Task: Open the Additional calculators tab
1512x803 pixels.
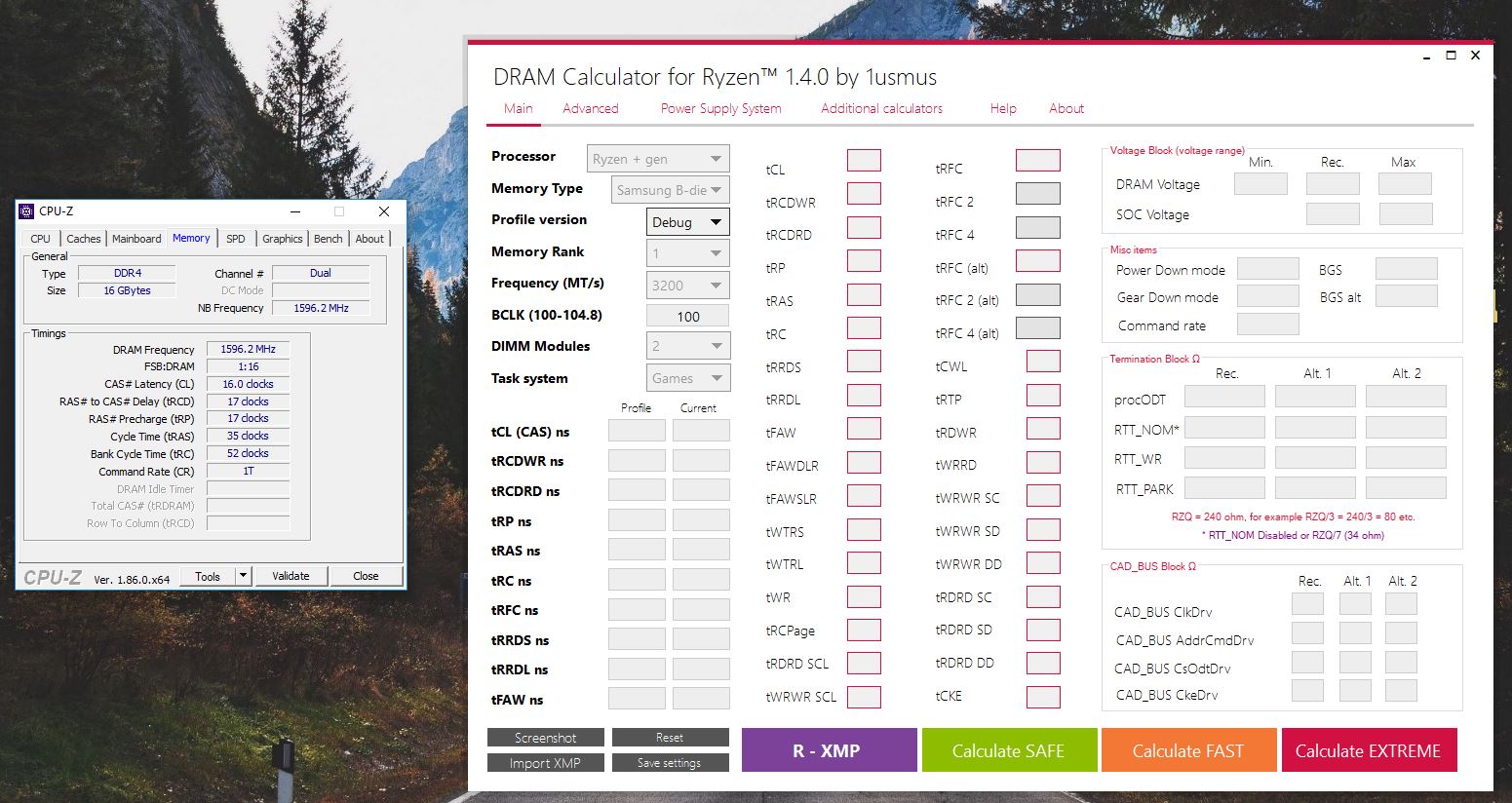Action: pyautogui.click(x=881, y=108)
